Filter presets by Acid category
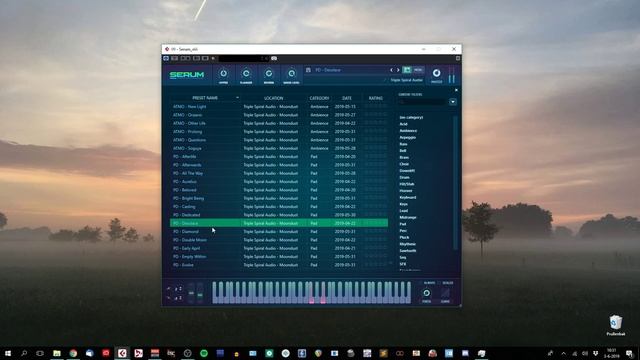This screenshot has height=360, width=640. click(x=403, y=124)
